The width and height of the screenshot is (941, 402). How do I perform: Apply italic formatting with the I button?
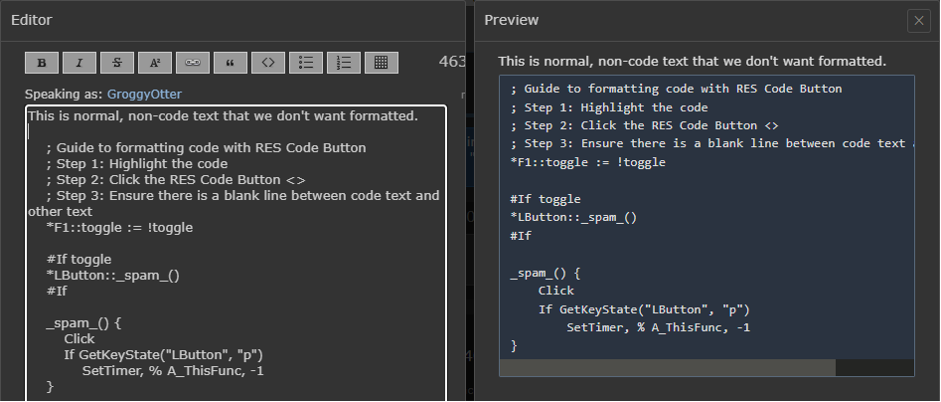(79, 62)
